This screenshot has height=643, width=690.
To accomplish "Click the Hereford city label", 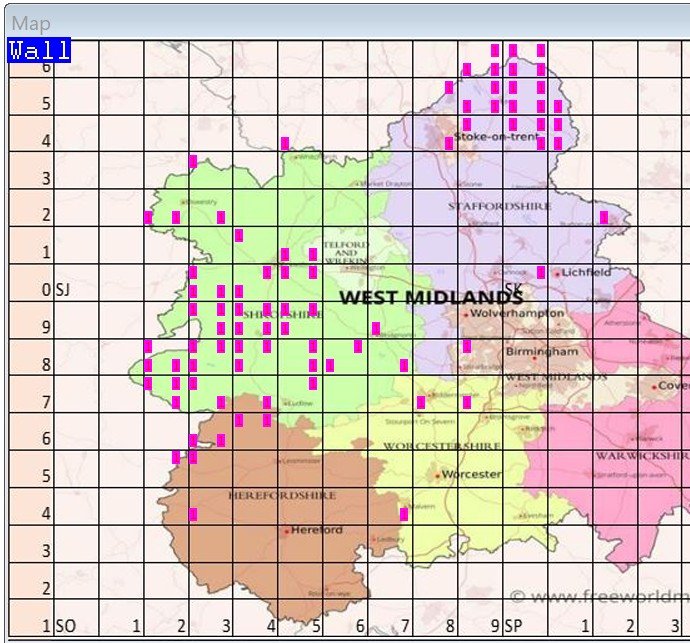I will pos(318,530).
